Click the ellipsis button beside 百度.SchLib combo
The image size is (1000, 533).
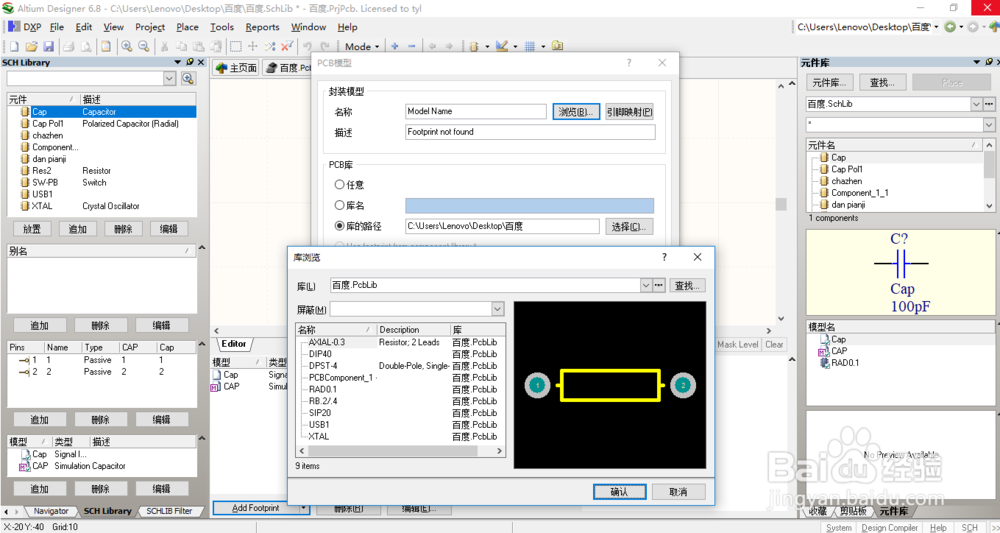click(x=989, y=104)
